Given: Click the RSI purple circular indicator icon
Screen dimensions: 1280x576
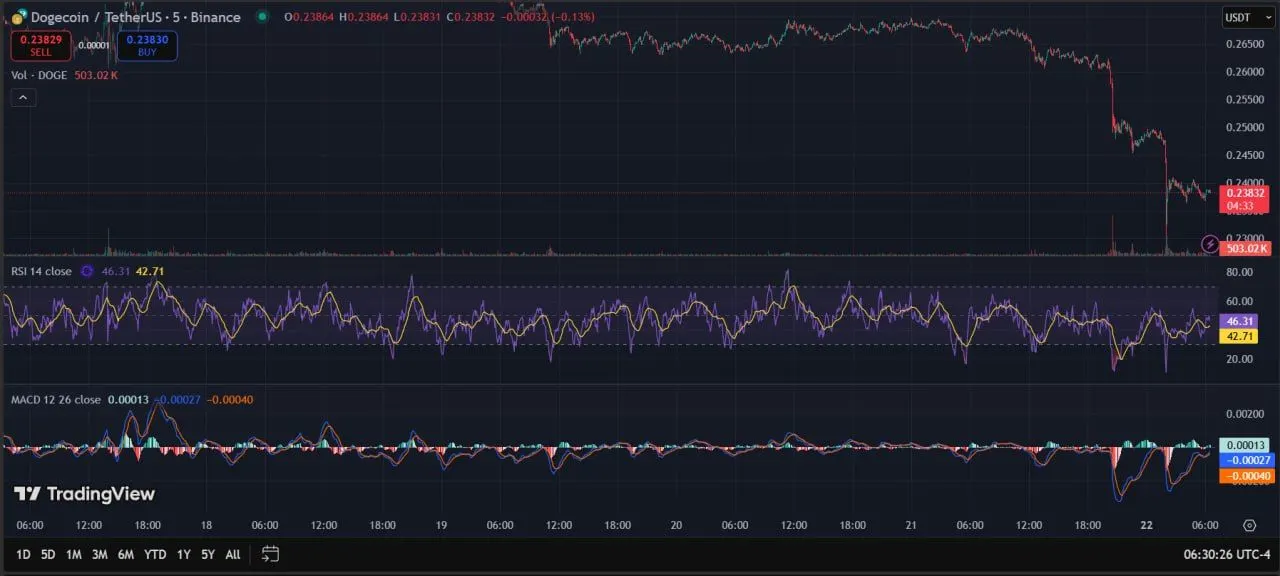Looking at the screenshot, I should pyautogui.click(x=87, y=271).
